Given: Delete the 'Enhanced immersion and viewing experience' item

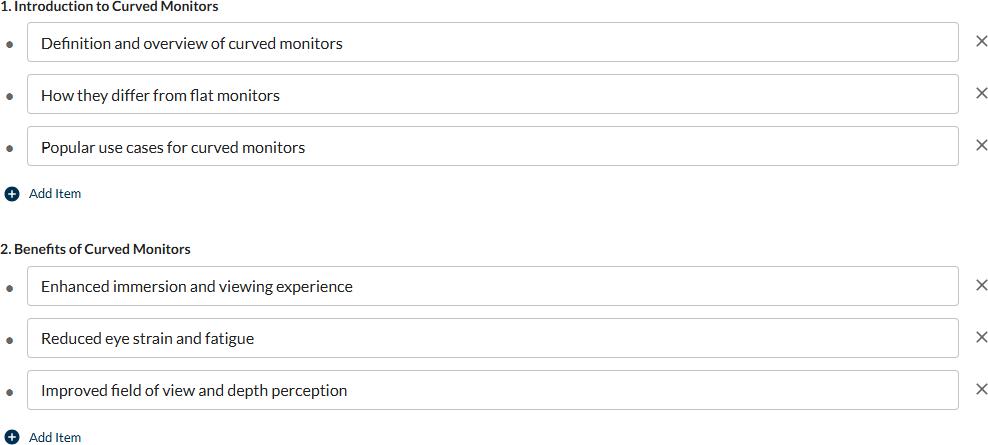Looking at the screenshot, I should click(x=981, y=285).
